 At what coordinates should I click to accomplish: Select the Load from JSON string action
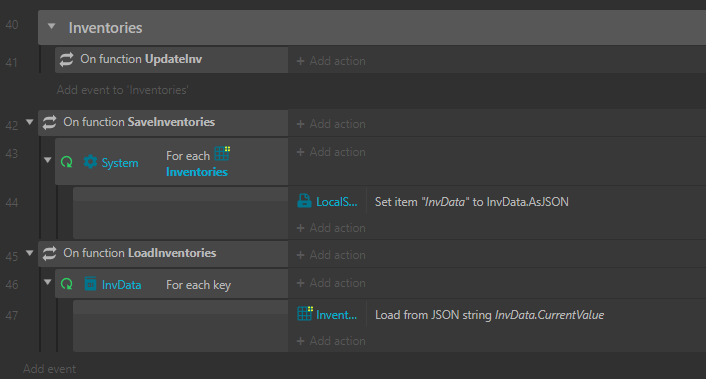point(489,315)
